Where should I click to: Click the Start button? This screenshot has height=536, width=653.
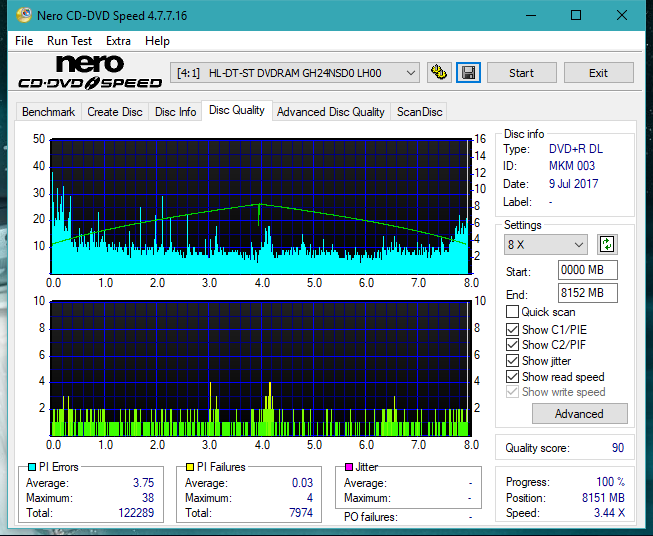(x=521, y=73)
